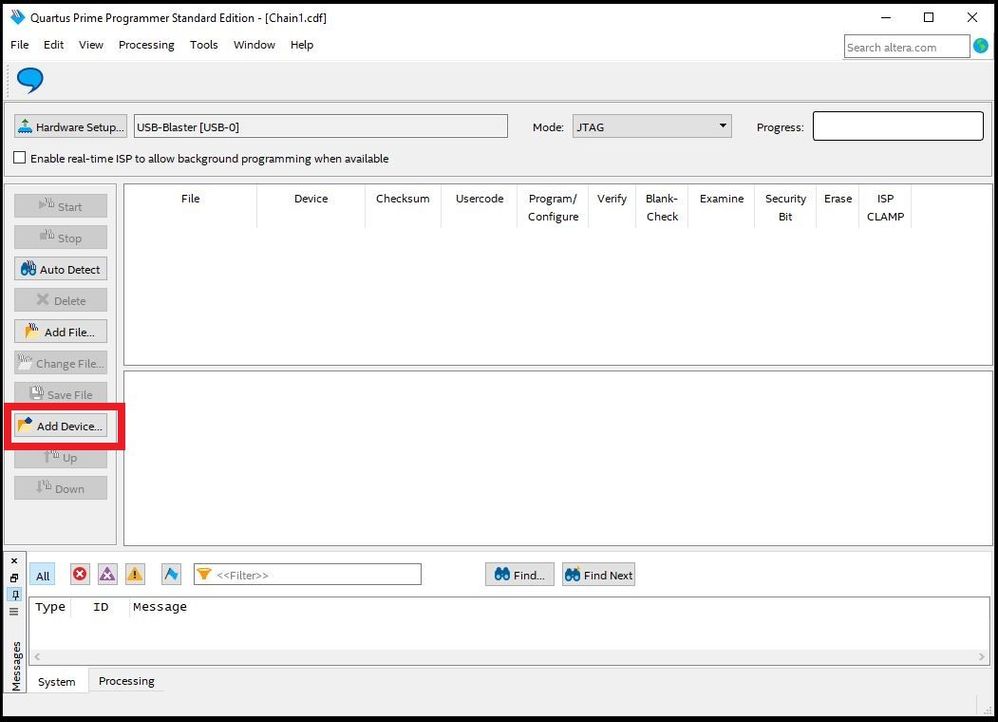Screen dimensions: 998x722
Task: Show All messages filter
Action: 43,576
